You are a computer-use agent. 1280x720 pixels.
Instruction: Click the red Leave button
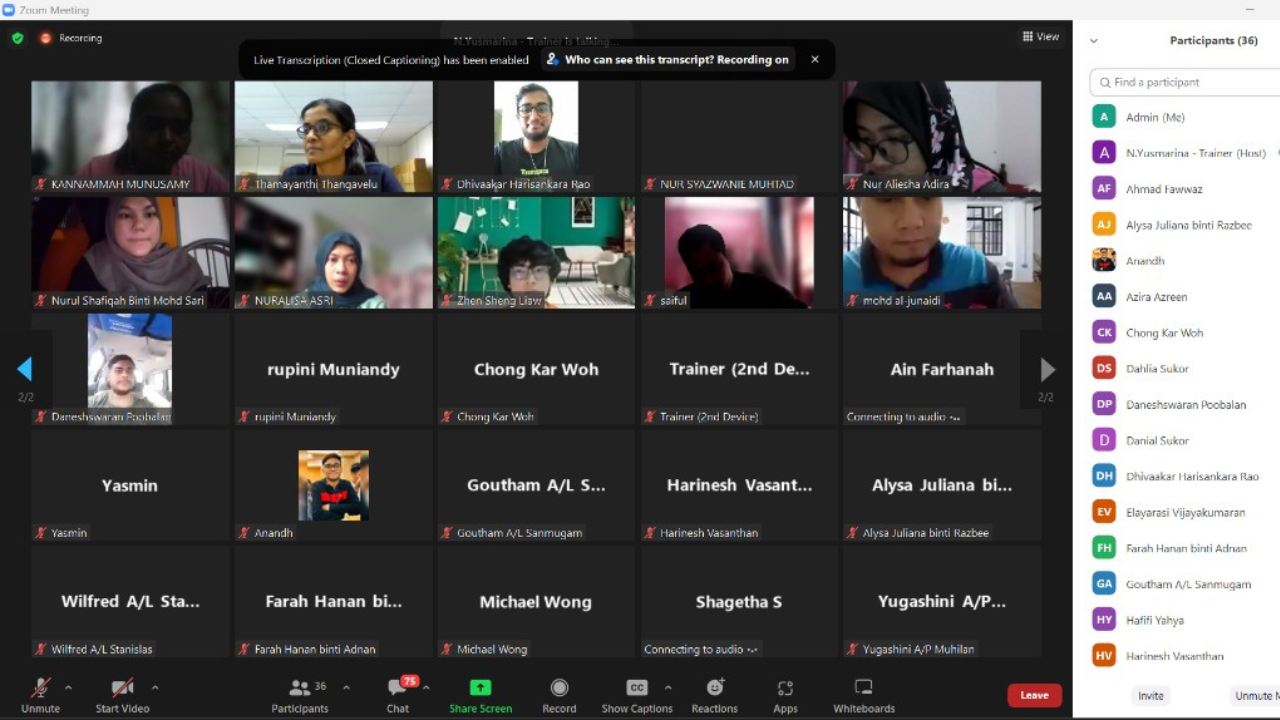coord(1034,695)
